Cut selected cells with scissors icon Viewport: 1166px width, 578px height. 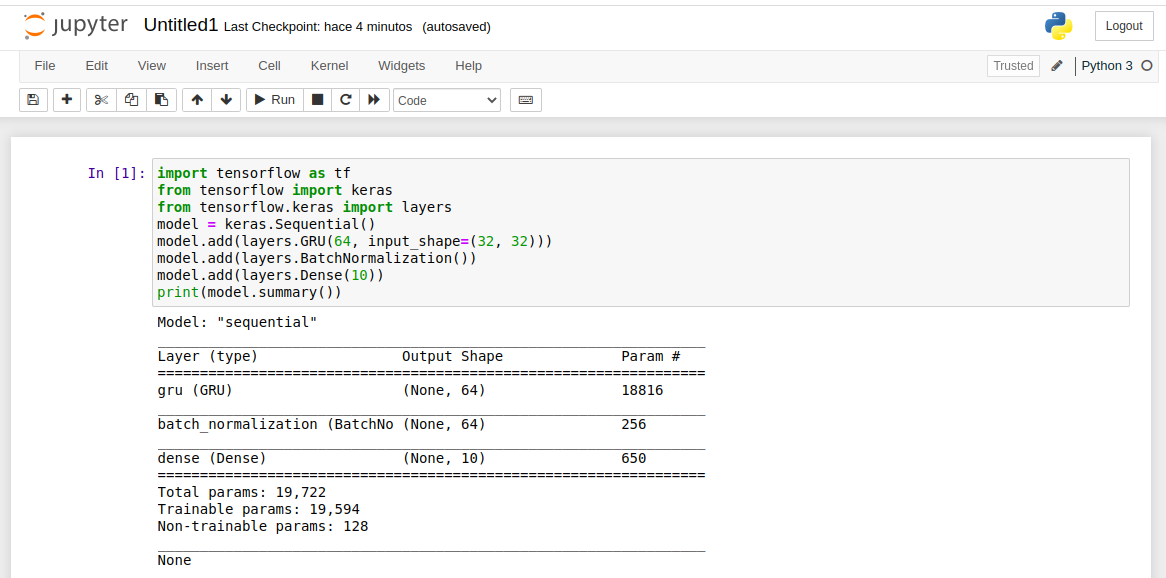[x=101, y=100]
